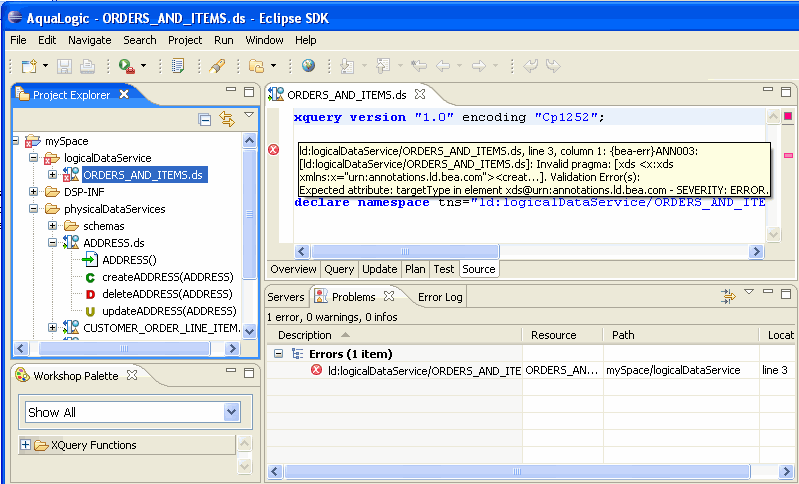The height and width of the screenshot is (484, 799).
Task: Click the back navigation arrow icon
Action: point(443,66)
